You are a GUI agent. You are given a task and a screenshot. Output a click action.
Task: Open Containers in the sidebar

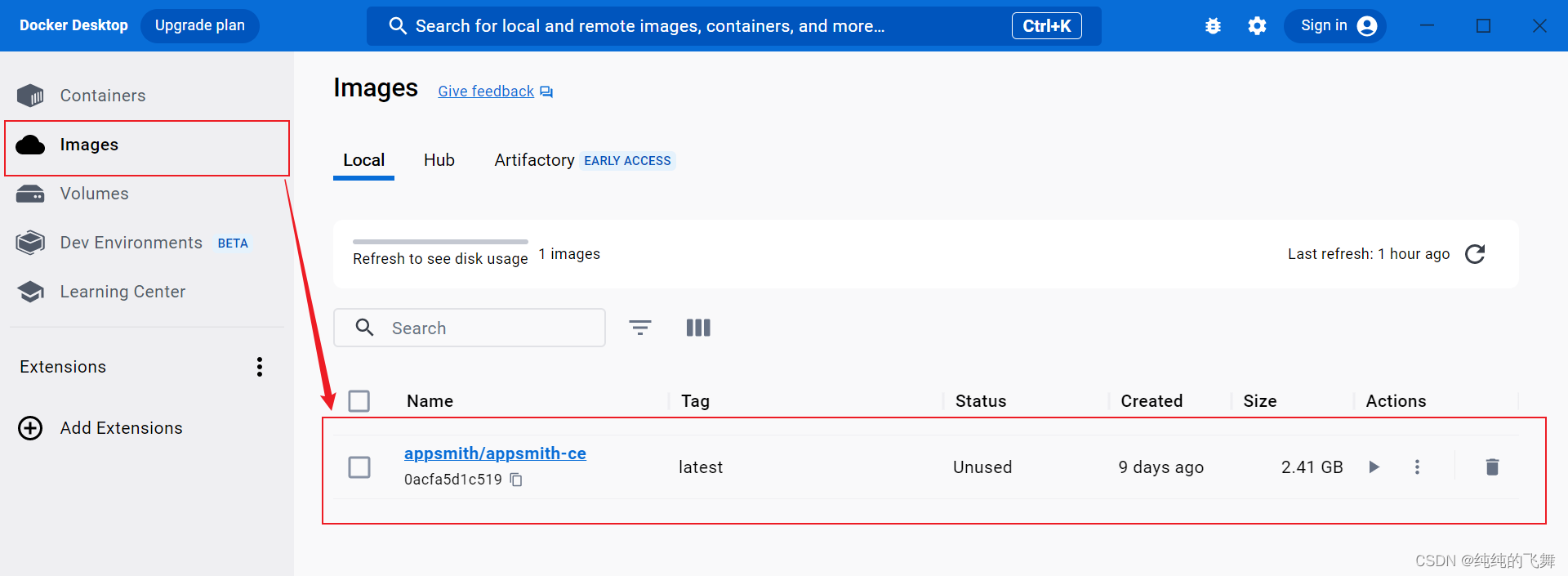[x=102, y=96]
